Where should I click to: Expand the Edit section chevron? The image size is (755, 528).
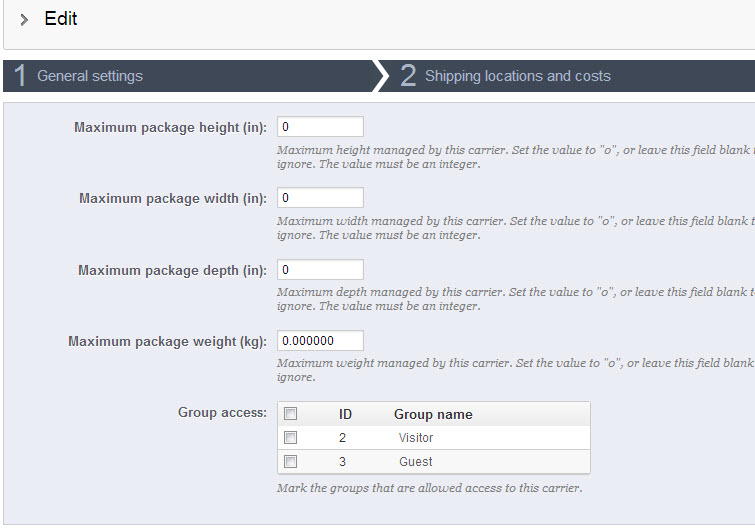point(24,20)
